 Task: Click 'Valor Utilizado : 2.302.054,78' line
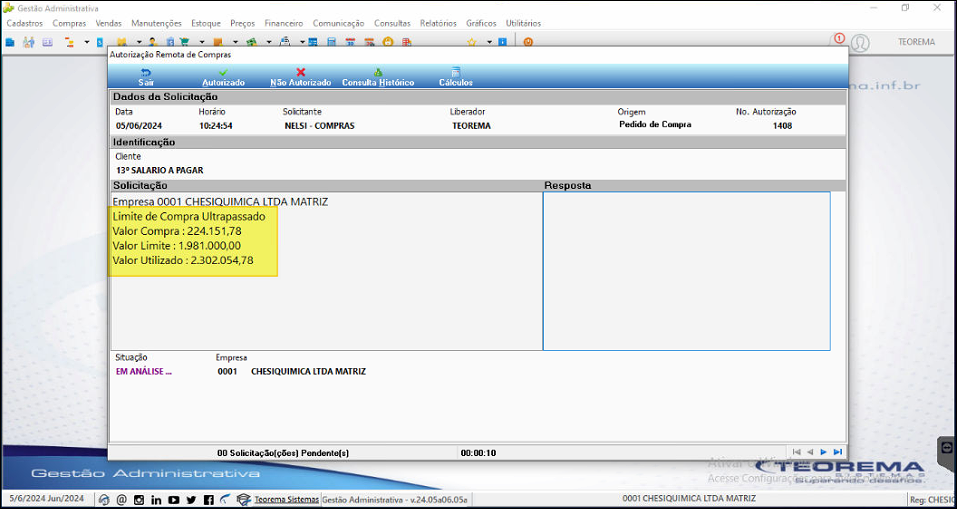pyautogui.click(x=183, y=261)
